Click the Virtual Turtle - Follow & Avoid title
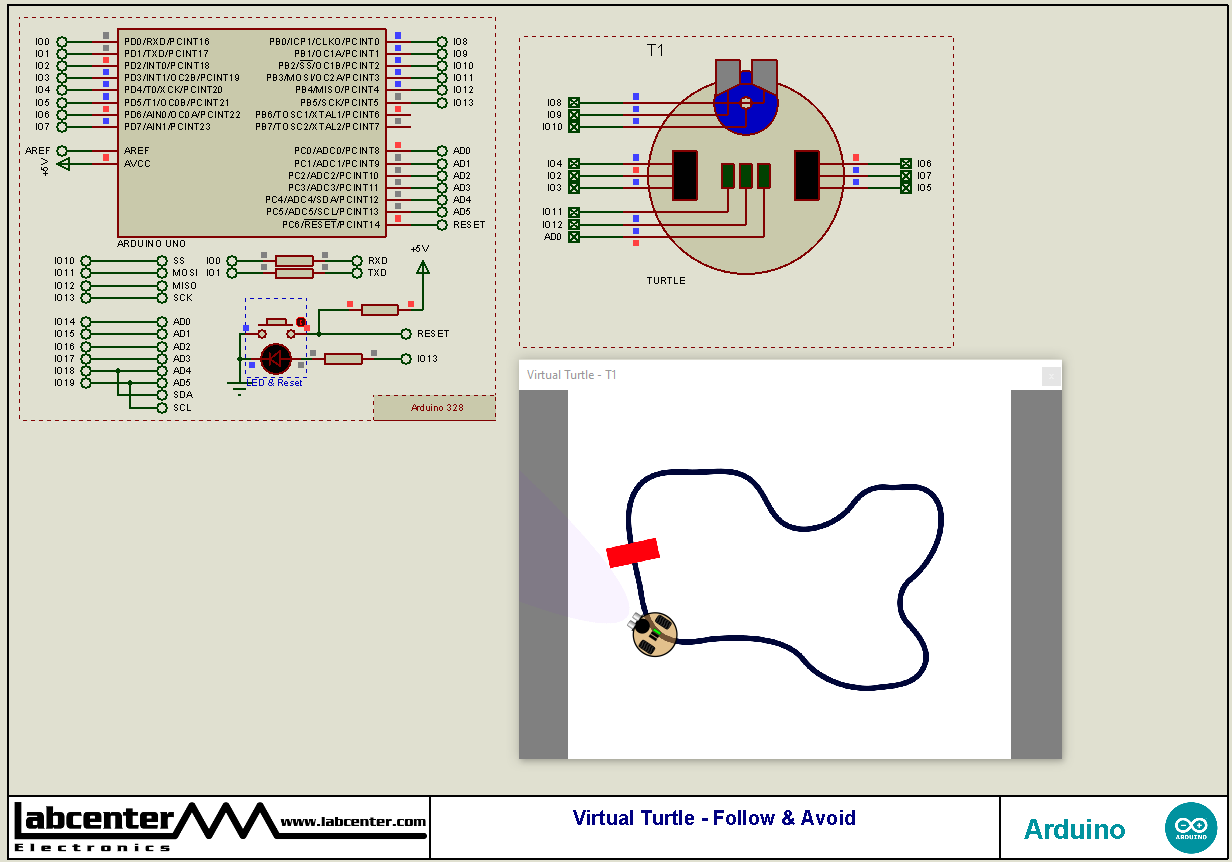 coord(714,818)
